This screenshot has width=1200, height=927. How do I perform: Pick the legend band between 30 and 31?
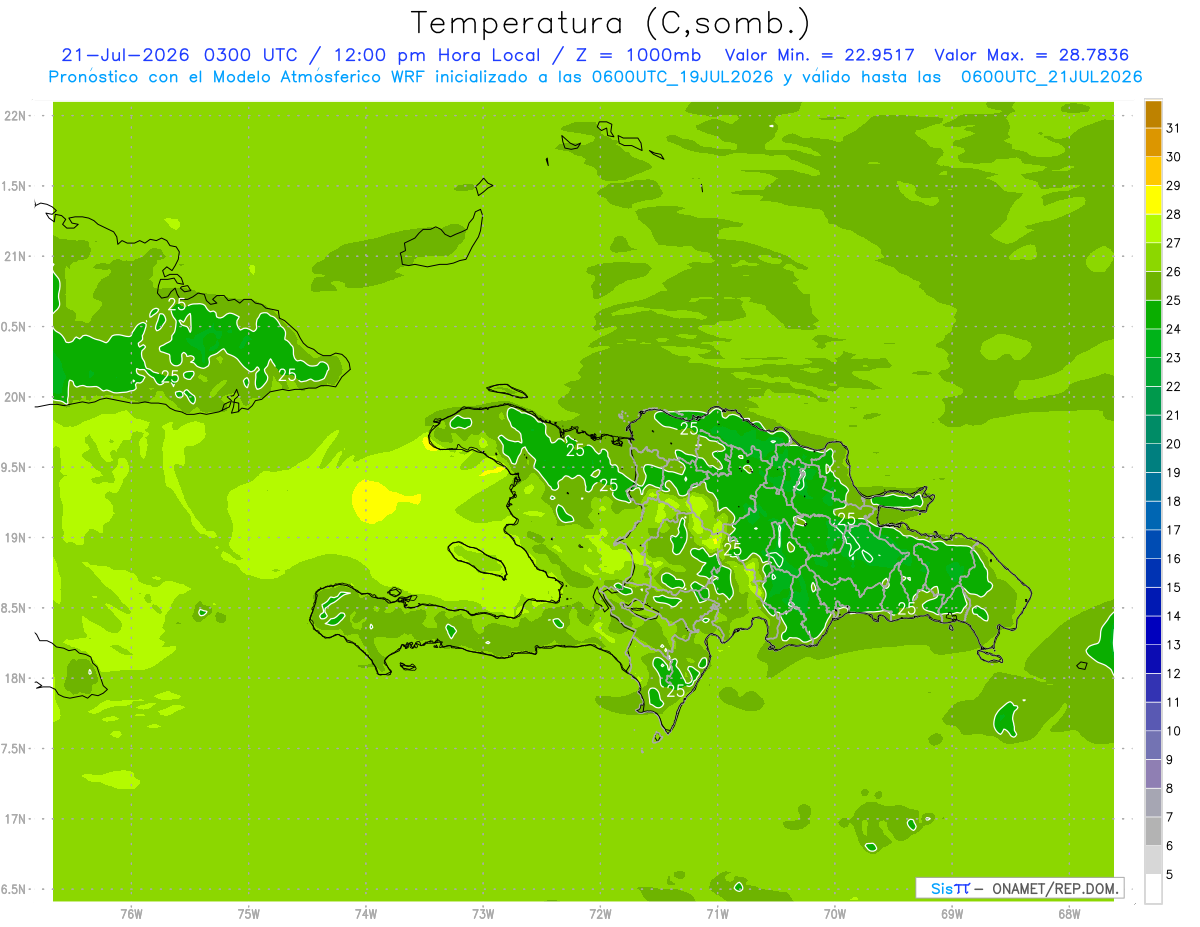1153,142
